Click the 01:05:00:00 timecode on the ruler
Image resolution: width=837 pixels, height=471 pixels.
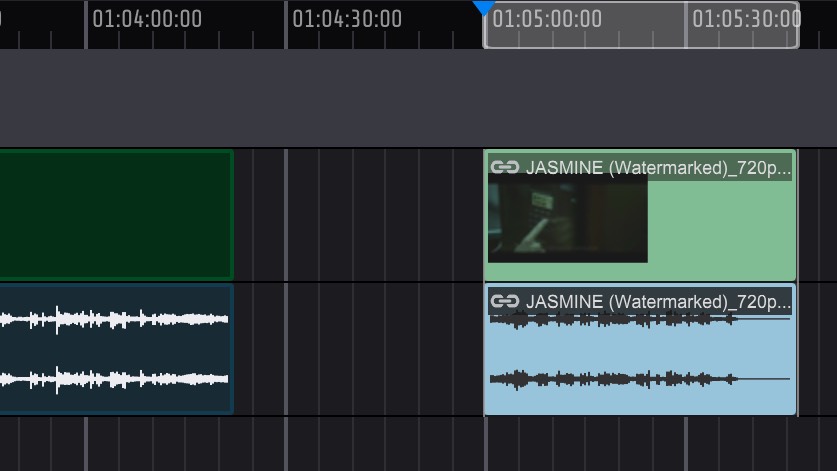tap(547, 19)
